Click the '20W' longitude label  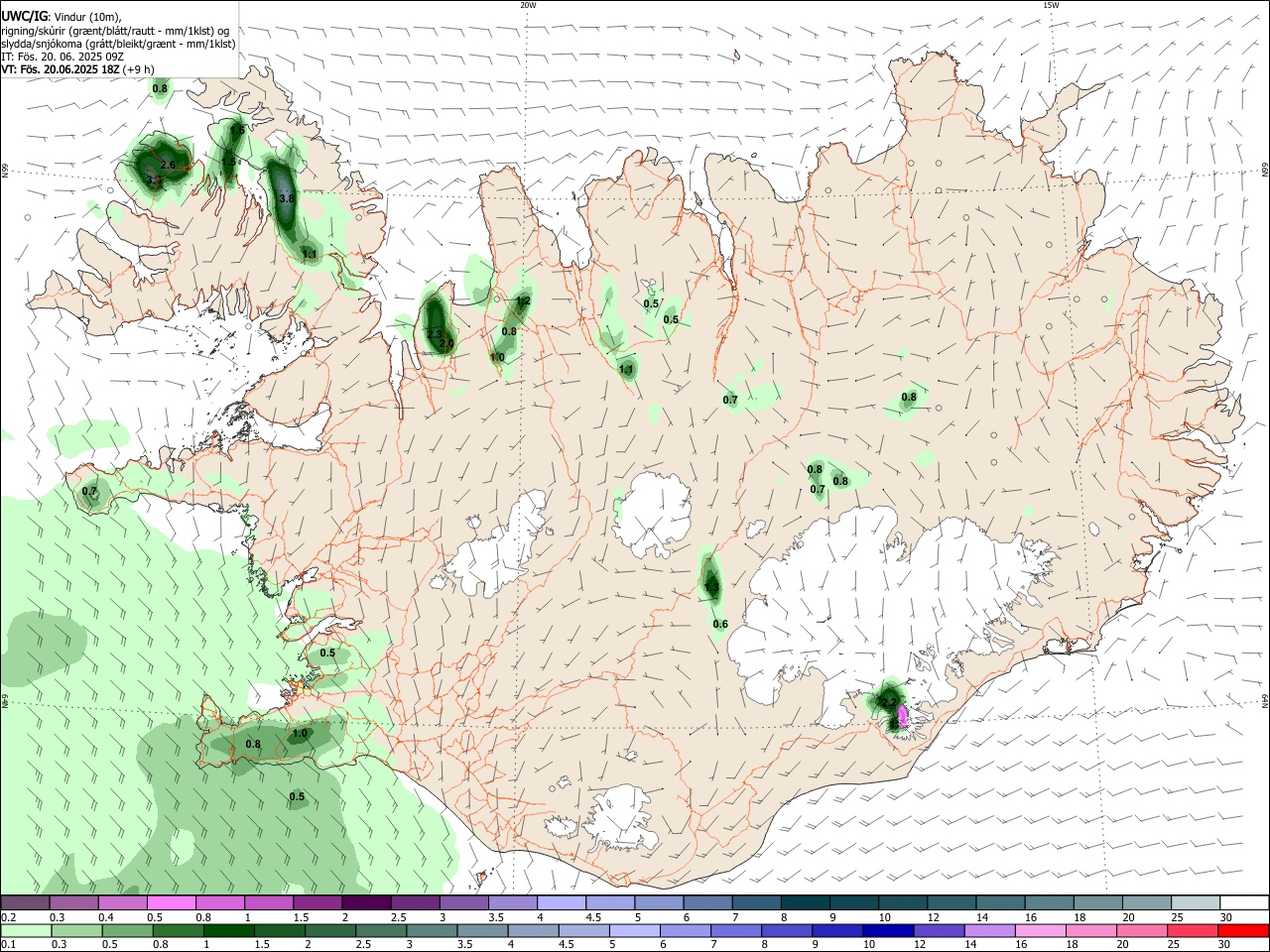[x=528, y=5]
